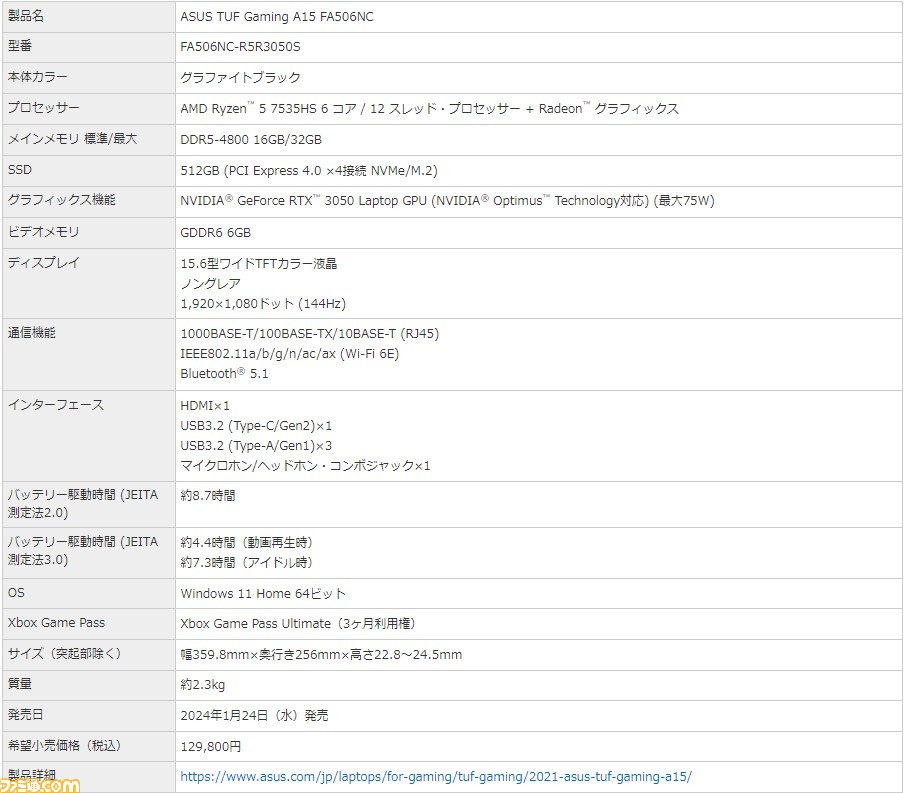Click the 'Bluetooth 5.1' line
Viewport: 905px width, 793px height.
[224, 373]
